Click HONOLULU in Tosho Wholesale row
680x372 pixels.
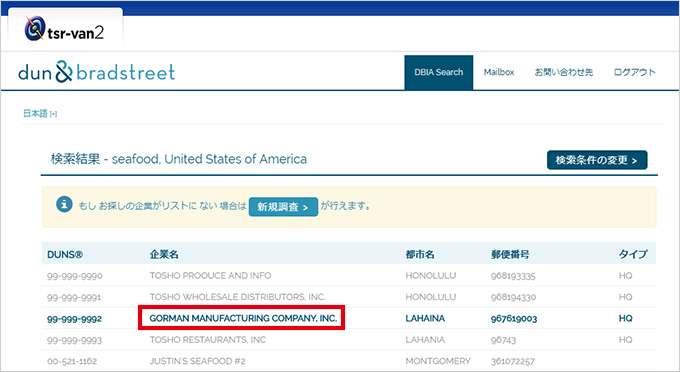(x=431, y=297)
